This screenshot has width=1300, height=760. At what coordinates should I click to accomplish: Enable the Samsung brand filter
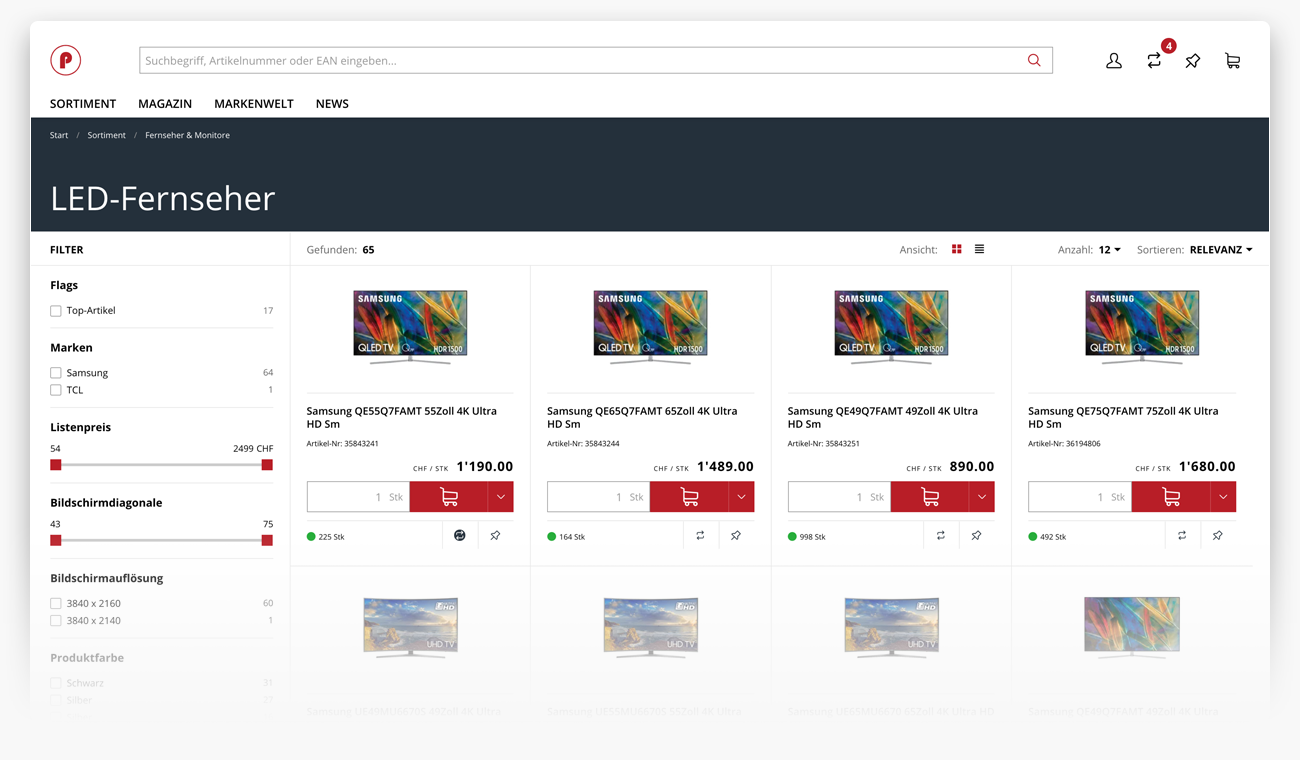(x=55, y=372)
